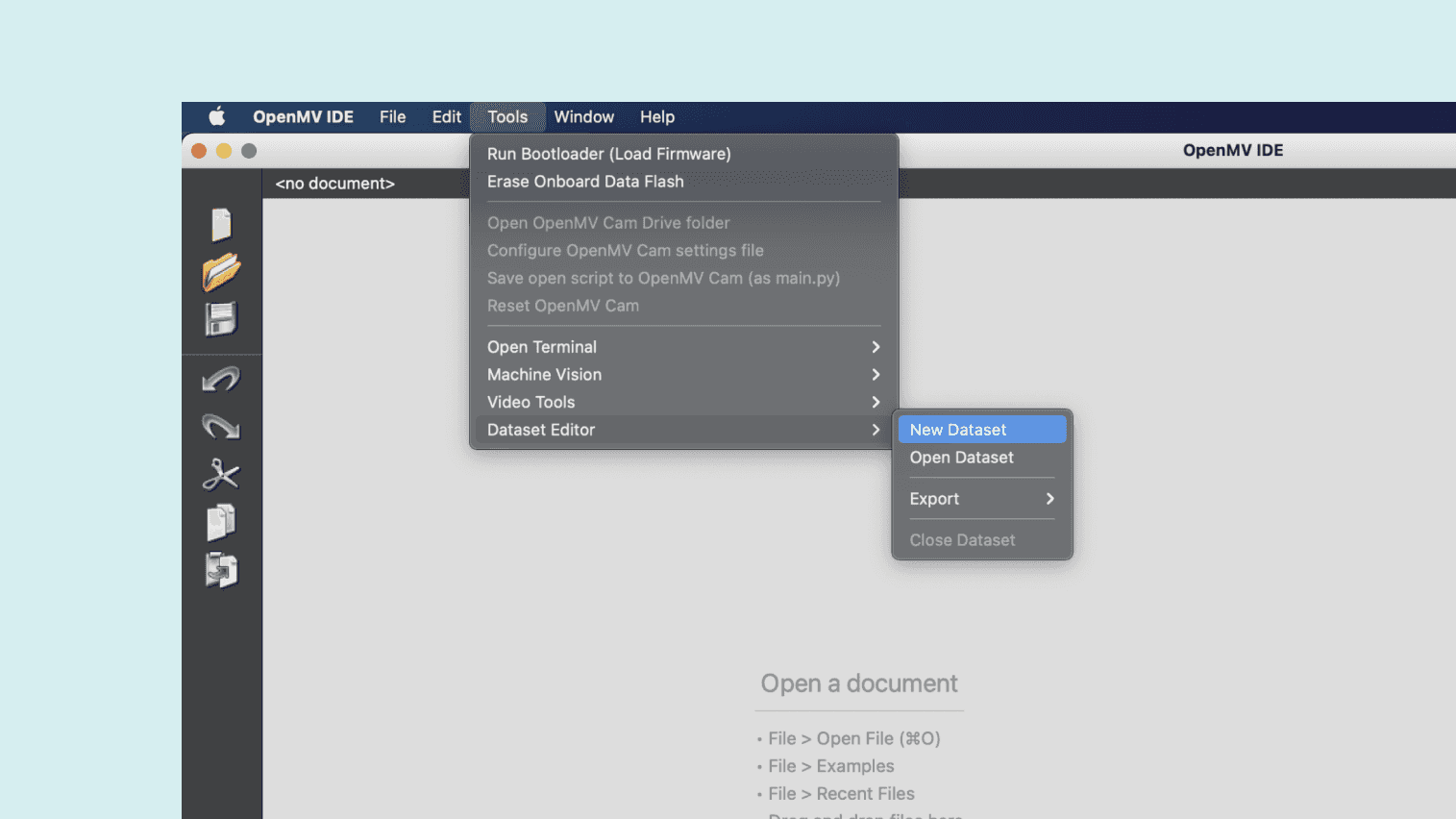Choose Erase Onboard Data Flash
The height and width of the screenshot is (819, 1456).
[x=585, y=182]
